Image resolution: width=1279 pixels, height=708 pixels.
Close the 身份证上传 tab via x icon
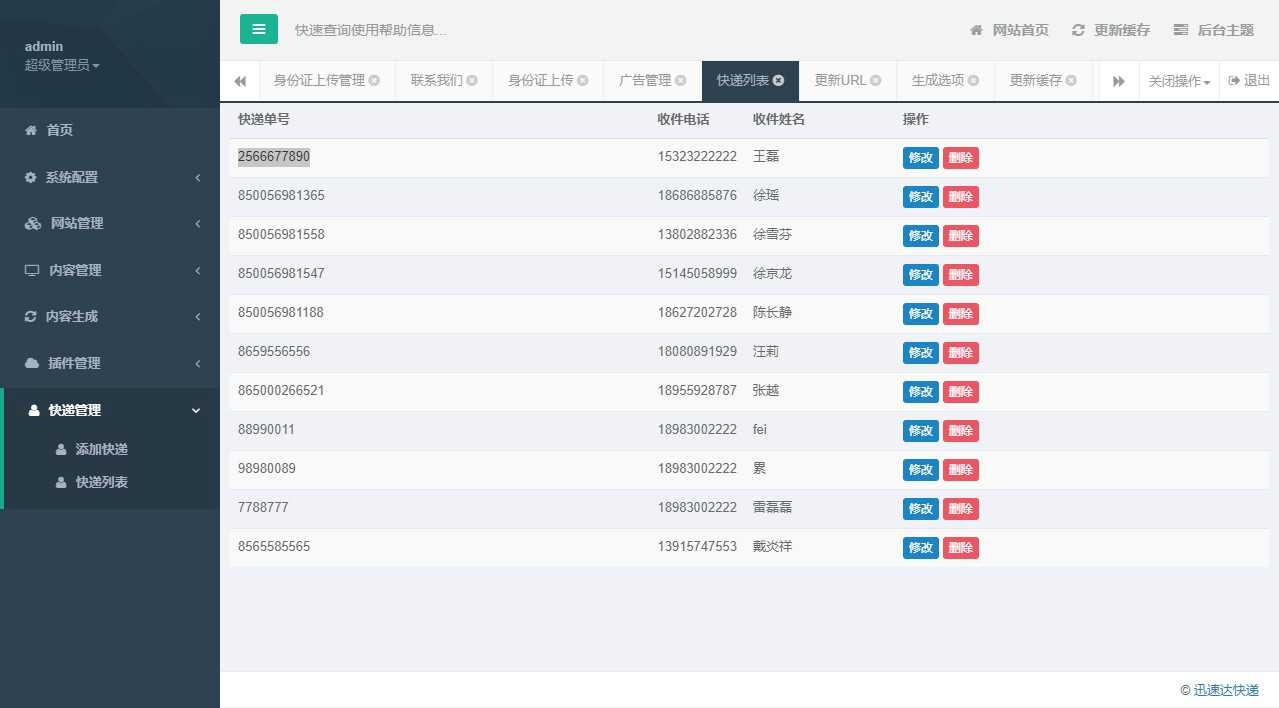(x=582, y=80)
